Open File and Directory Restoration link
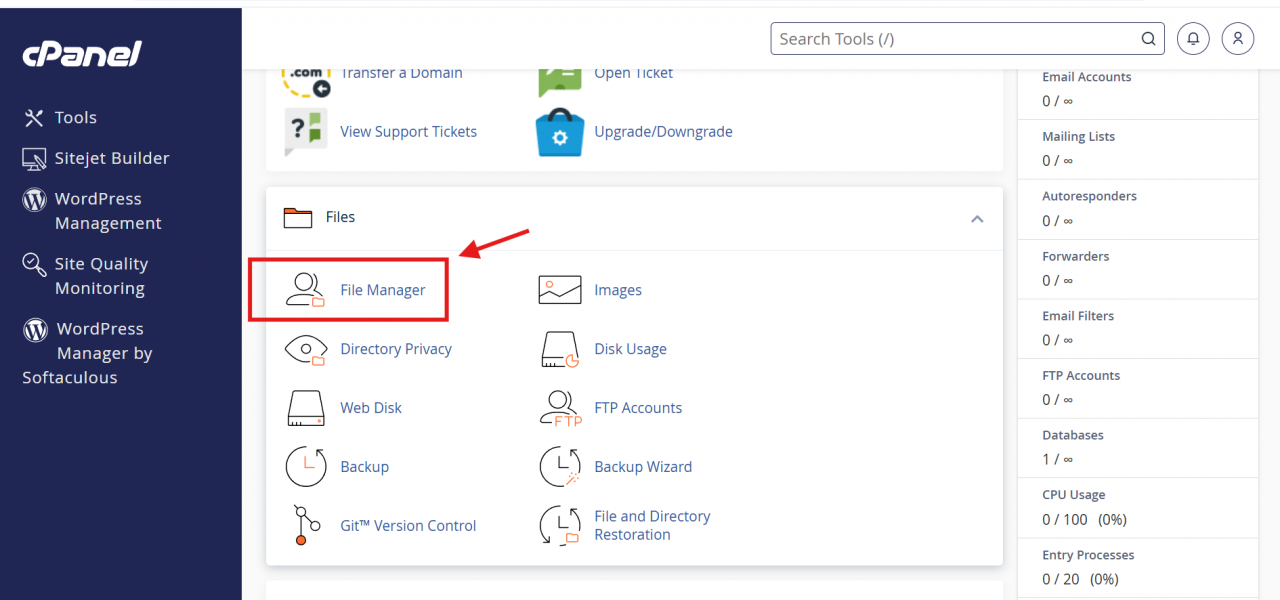Viewport: 1280px width, 600px height. click(652, 526)
